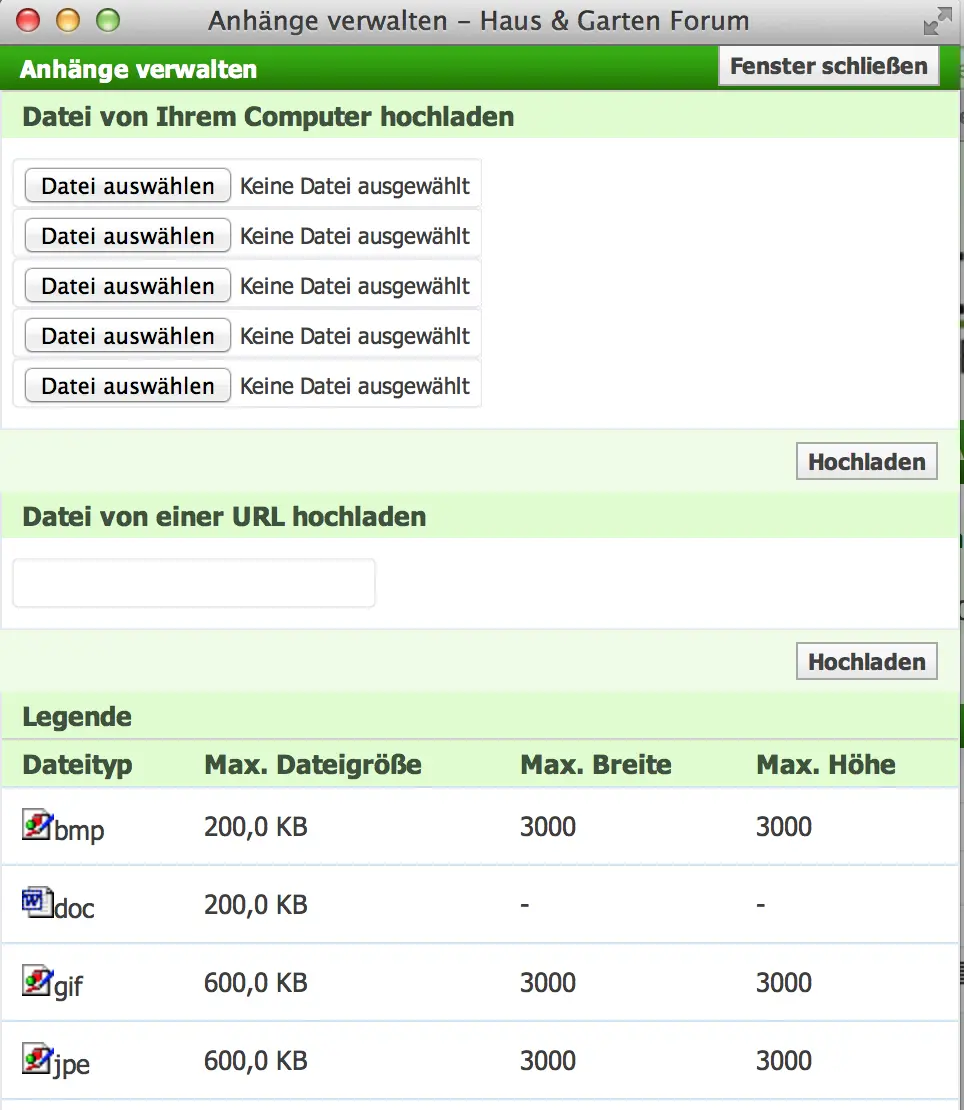Click the red close window button

tap(29, 20)
